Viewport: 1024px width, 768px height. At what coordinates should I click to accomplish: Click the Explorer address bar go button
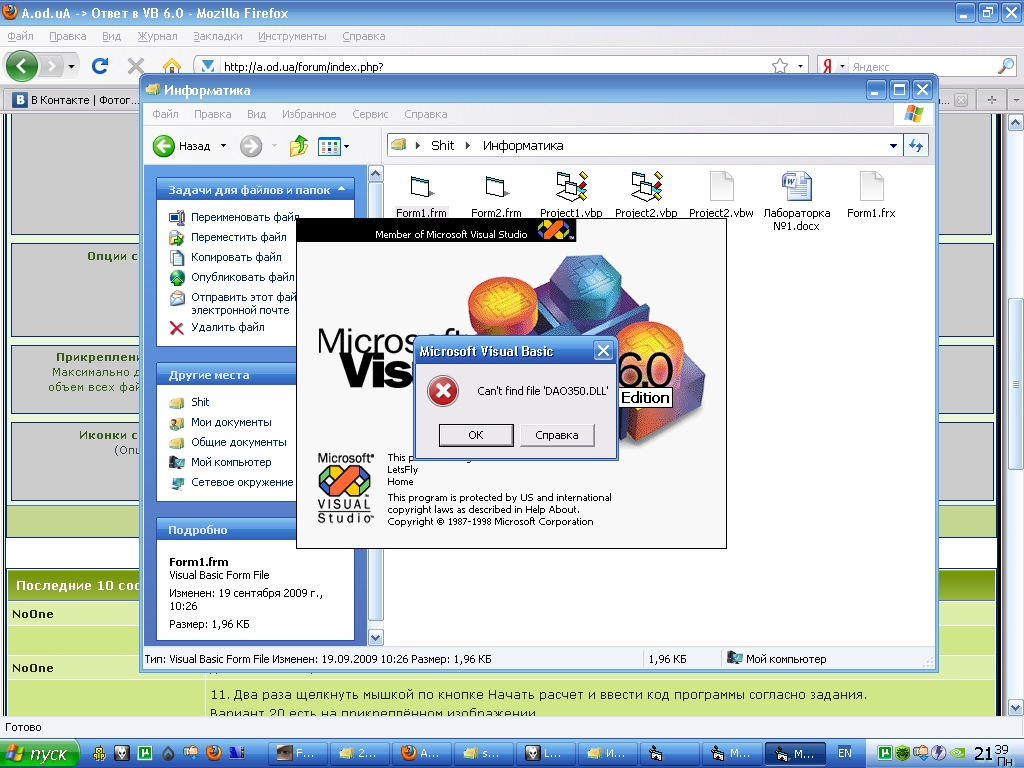916,146
